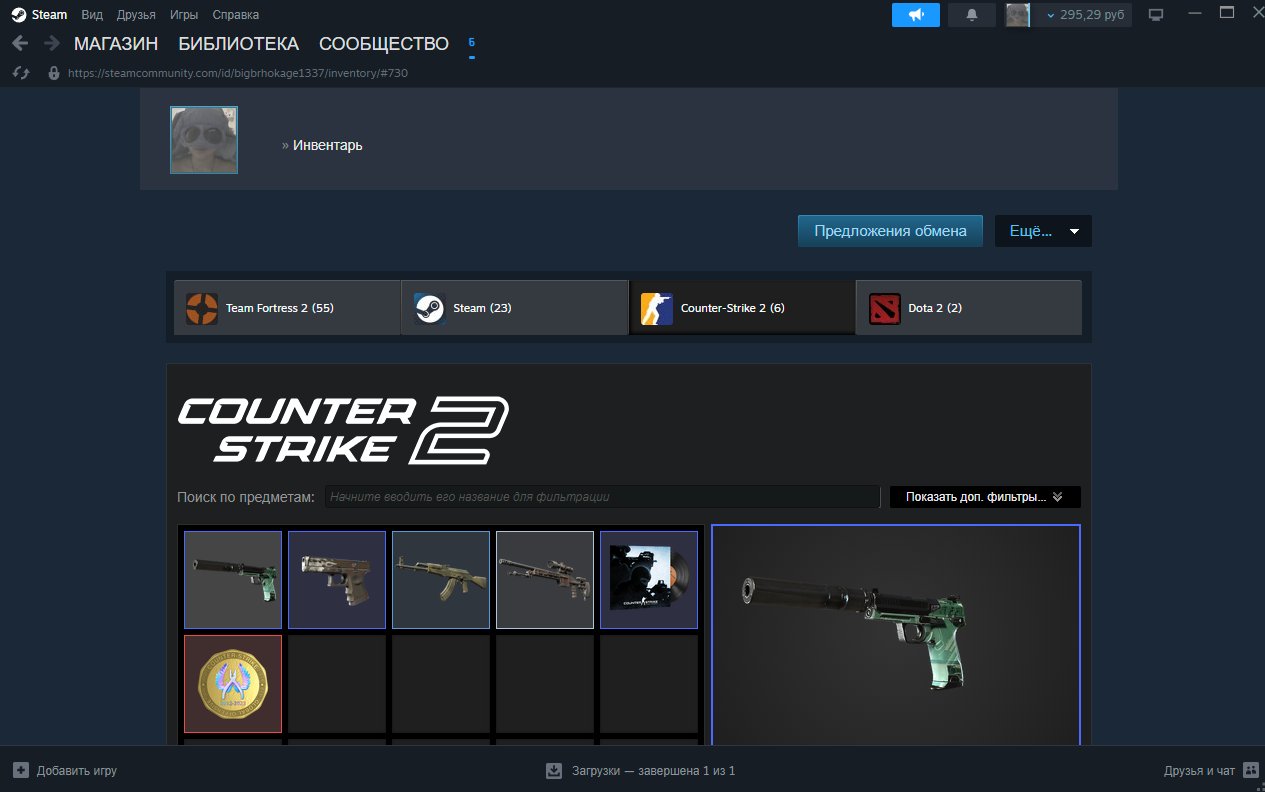Image resolution: width=1265 pixels, height=792 pixels.
Task: Click the downloads arrow icon
Action: click(x=554, y=771)
